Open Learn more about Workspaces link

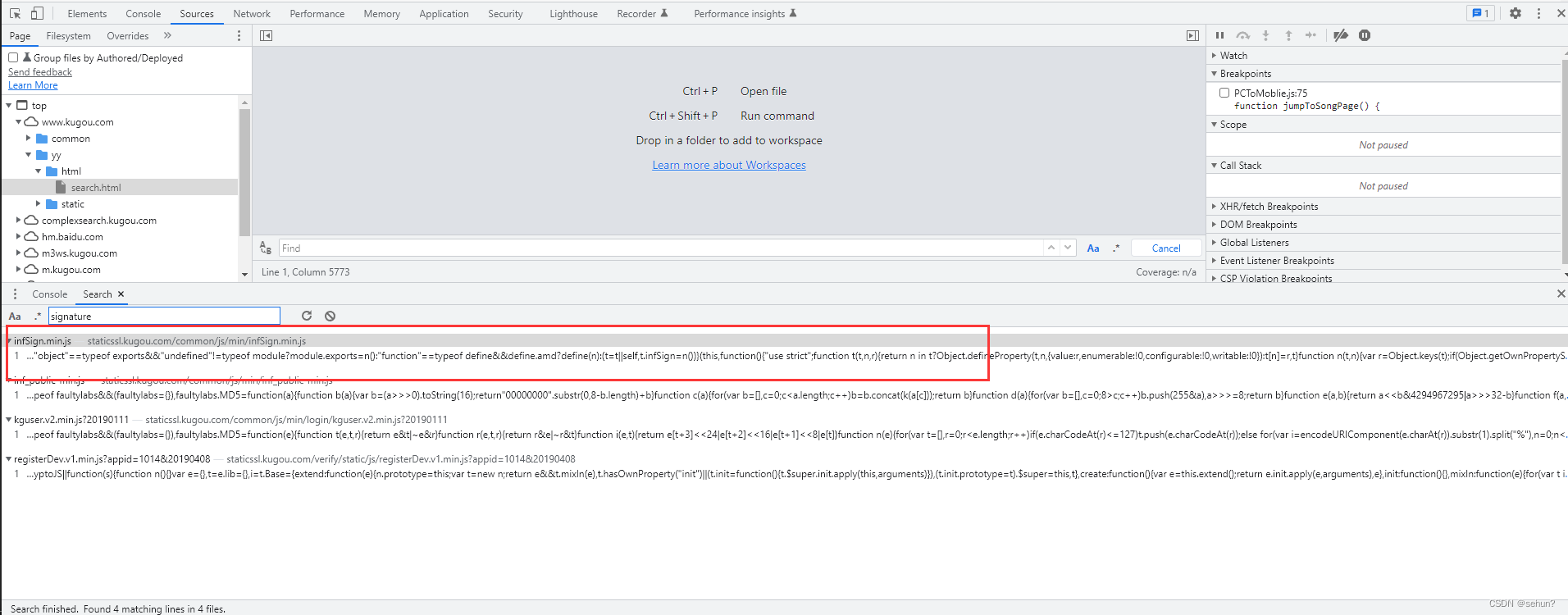729,165
